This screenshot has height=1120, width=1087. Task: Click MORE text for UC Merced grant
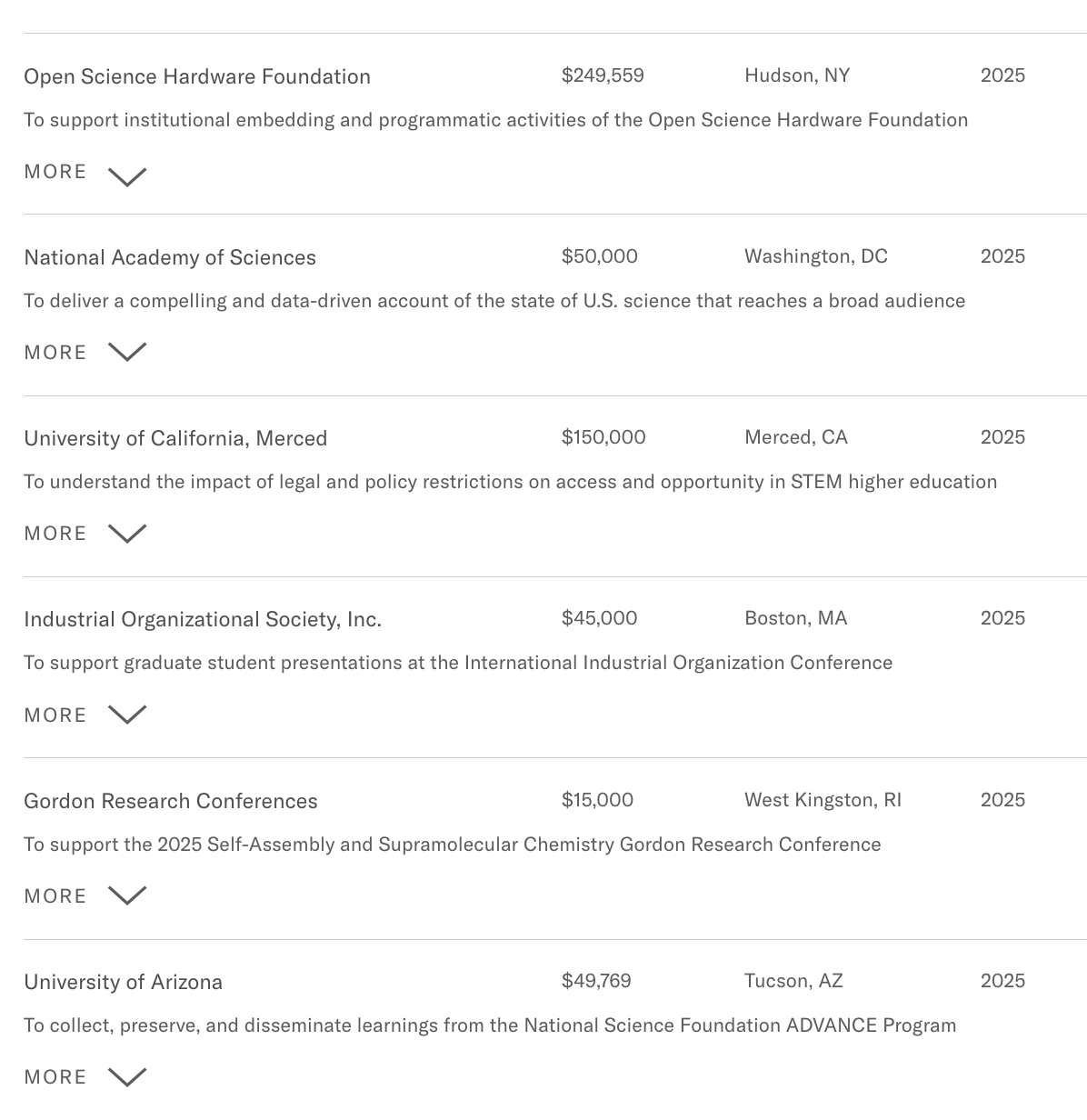point(55,534)
